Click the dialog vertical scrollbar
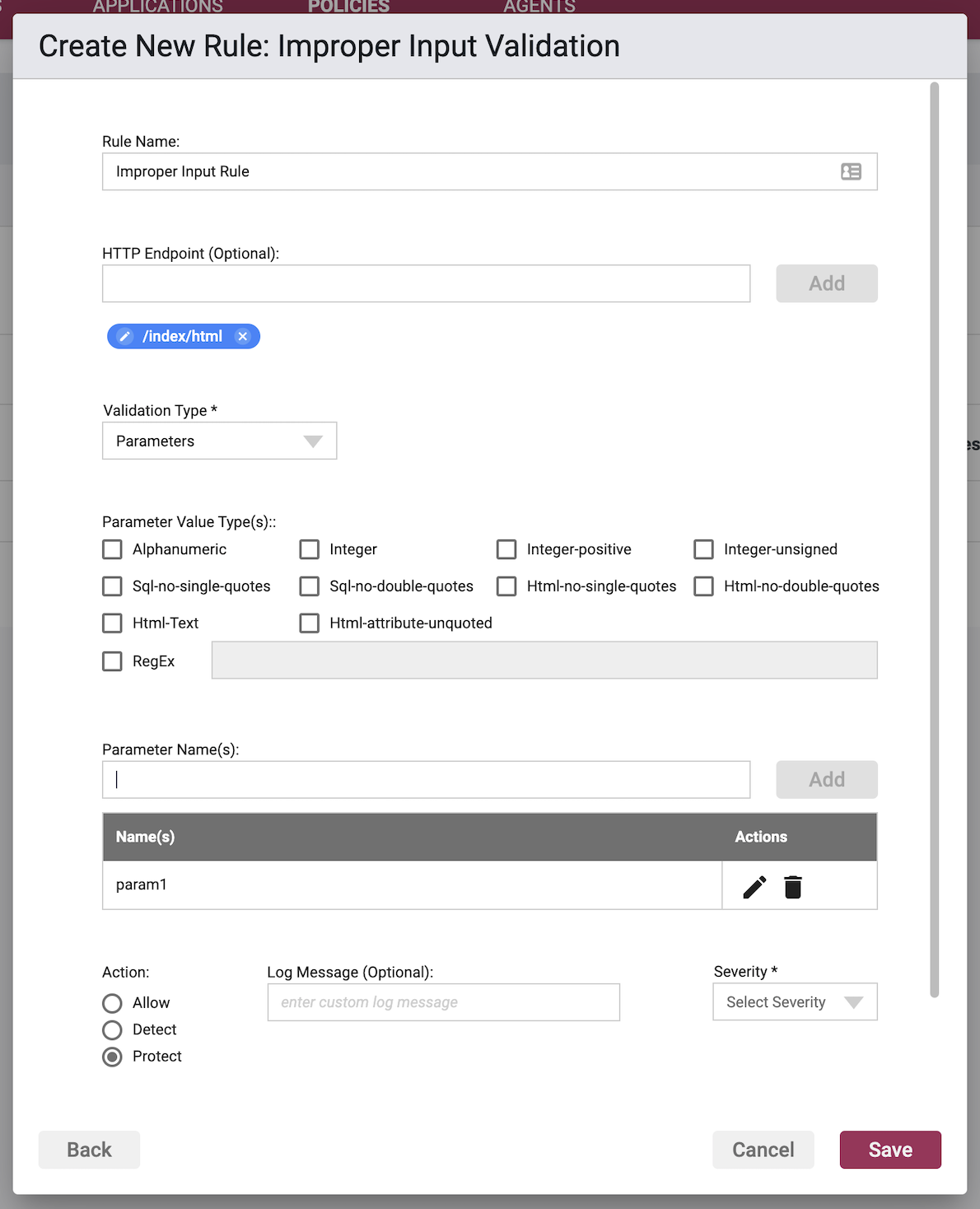 pos(935,539)
